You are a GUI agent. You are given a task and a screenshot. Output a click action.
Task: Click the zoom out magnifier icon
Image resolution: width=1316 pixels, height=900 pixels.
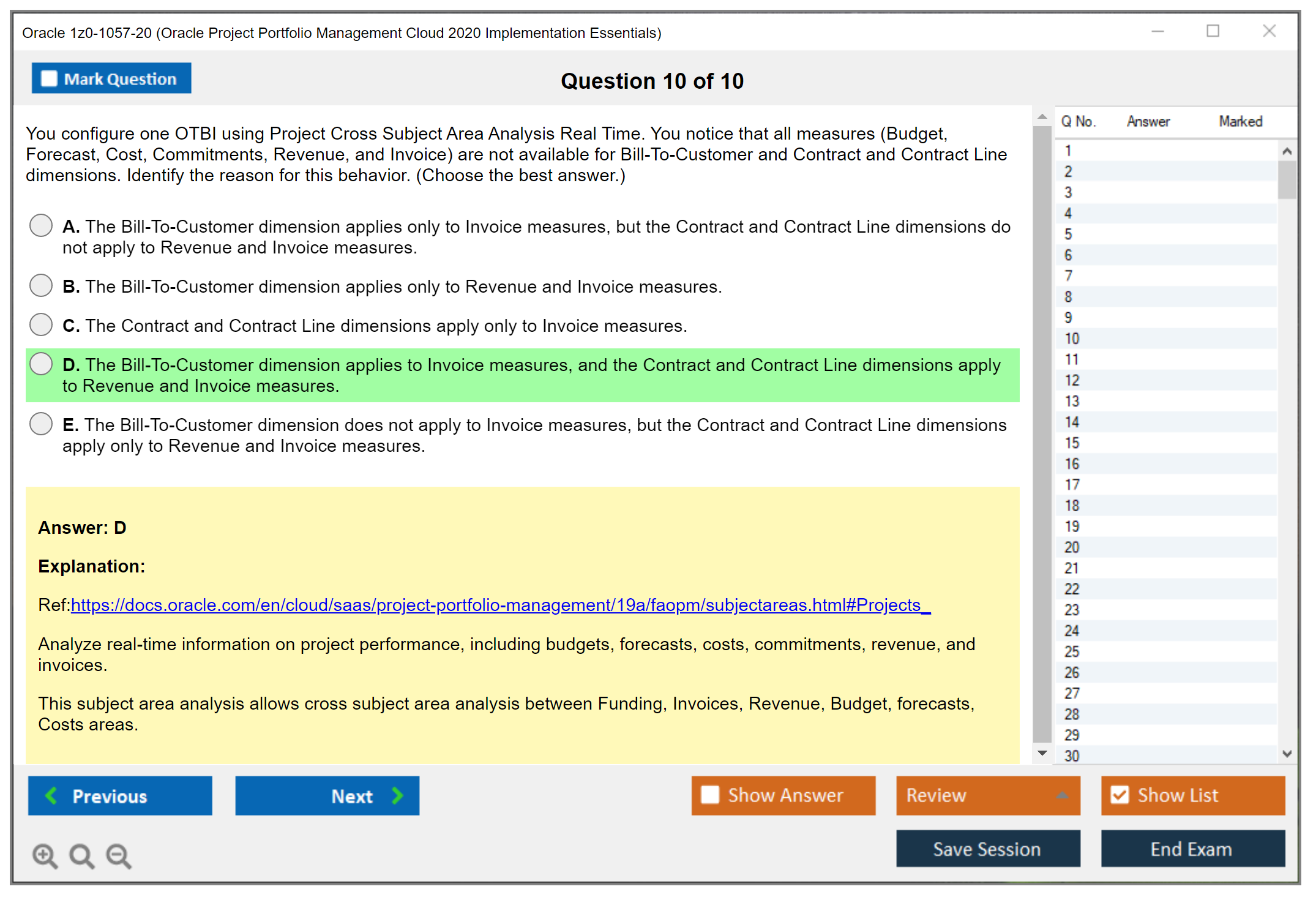(x=119, y=855)
